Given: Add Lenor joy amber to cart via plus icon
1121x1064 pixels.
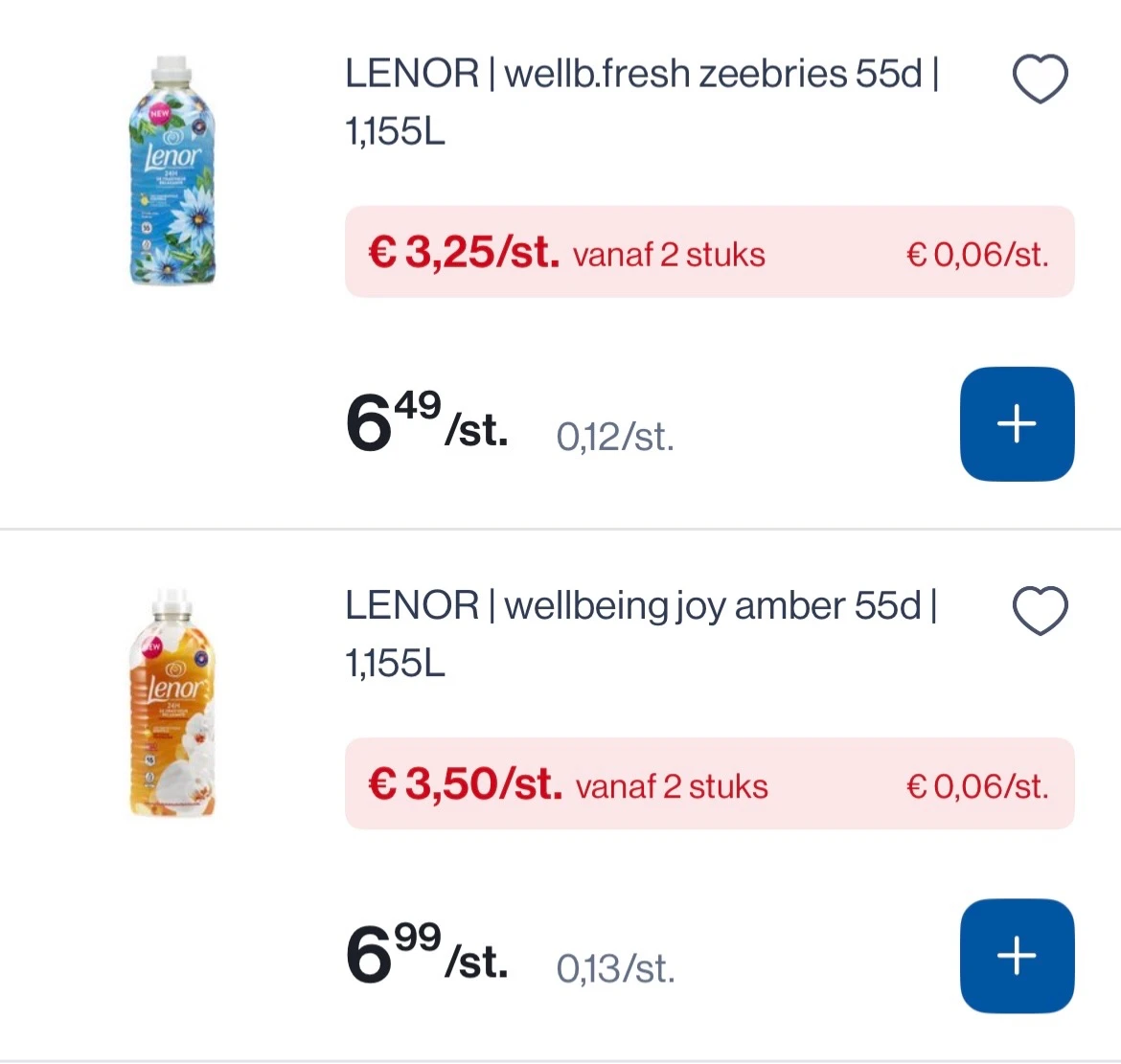Looking at the screenshot, I should pyautogui.click(x=1017, y=955).
